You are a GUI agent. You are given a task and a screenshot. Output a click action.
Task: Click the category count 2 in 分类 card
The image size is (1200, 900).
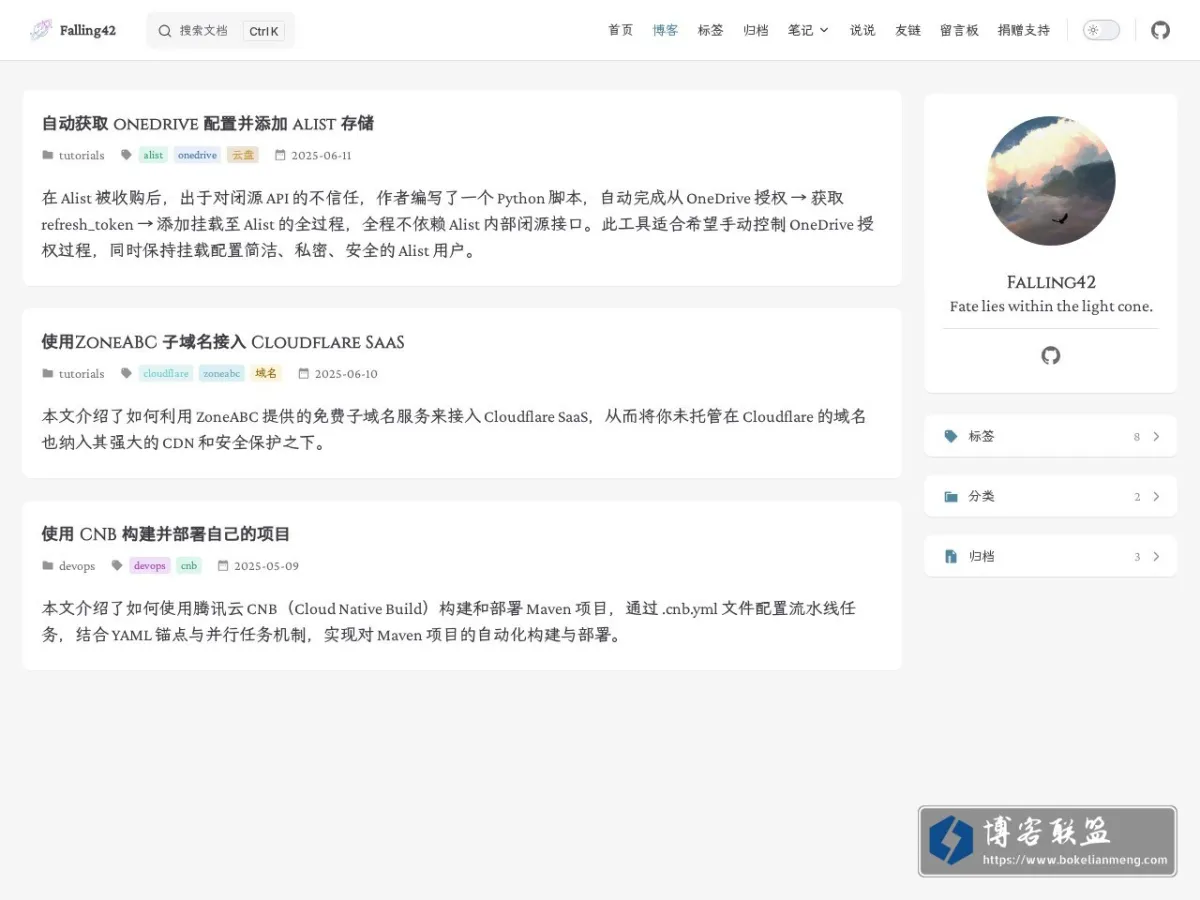[x=1137, y=497]
